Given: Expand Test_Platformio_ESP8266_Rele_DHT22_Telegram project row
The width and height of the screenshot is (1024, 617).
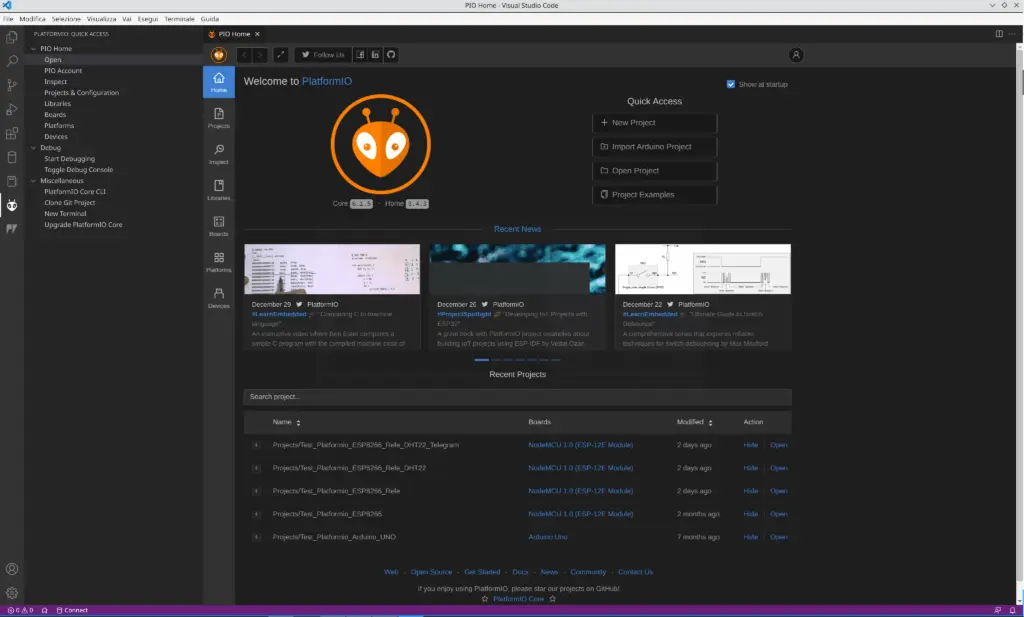Looking at the screenshot, I should [256, 445].
